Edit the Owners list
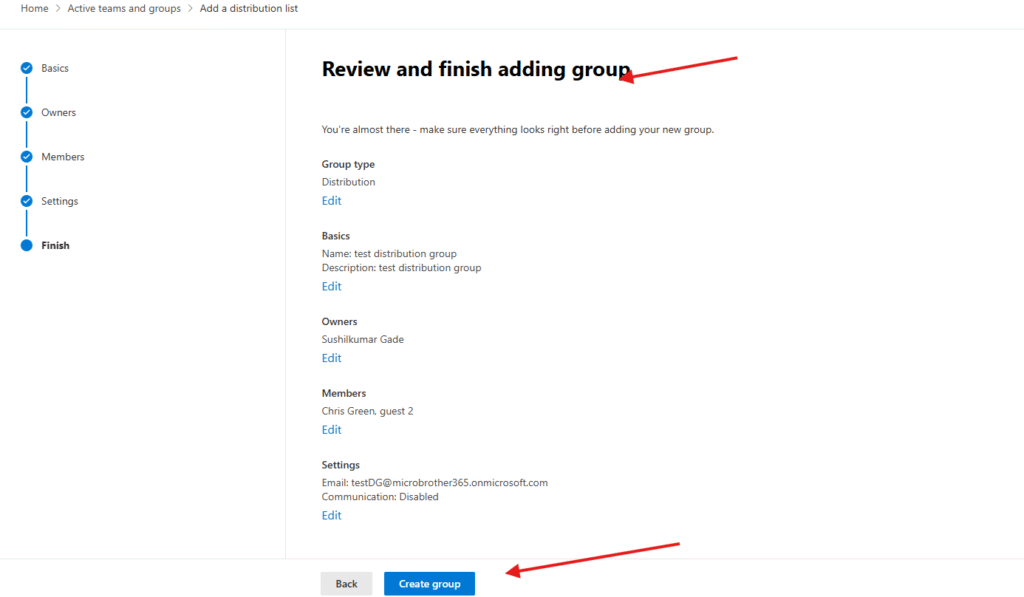1024x597 pixels. [x=331, y=358]
